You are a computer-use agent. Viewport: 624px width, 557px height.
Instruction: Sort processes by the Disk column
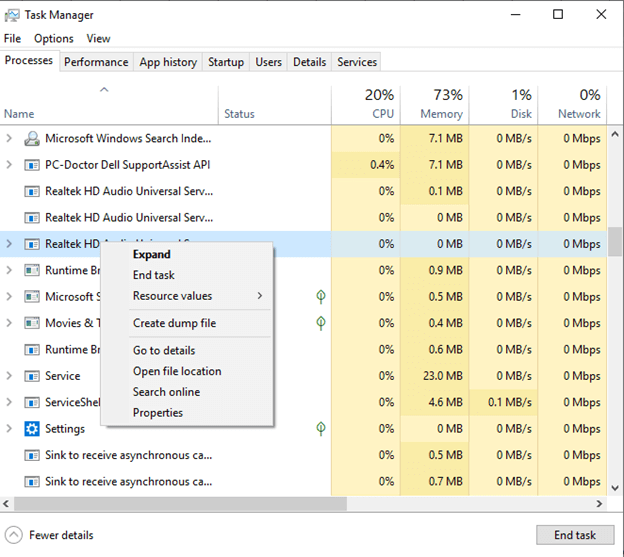[x=503, y=105]
